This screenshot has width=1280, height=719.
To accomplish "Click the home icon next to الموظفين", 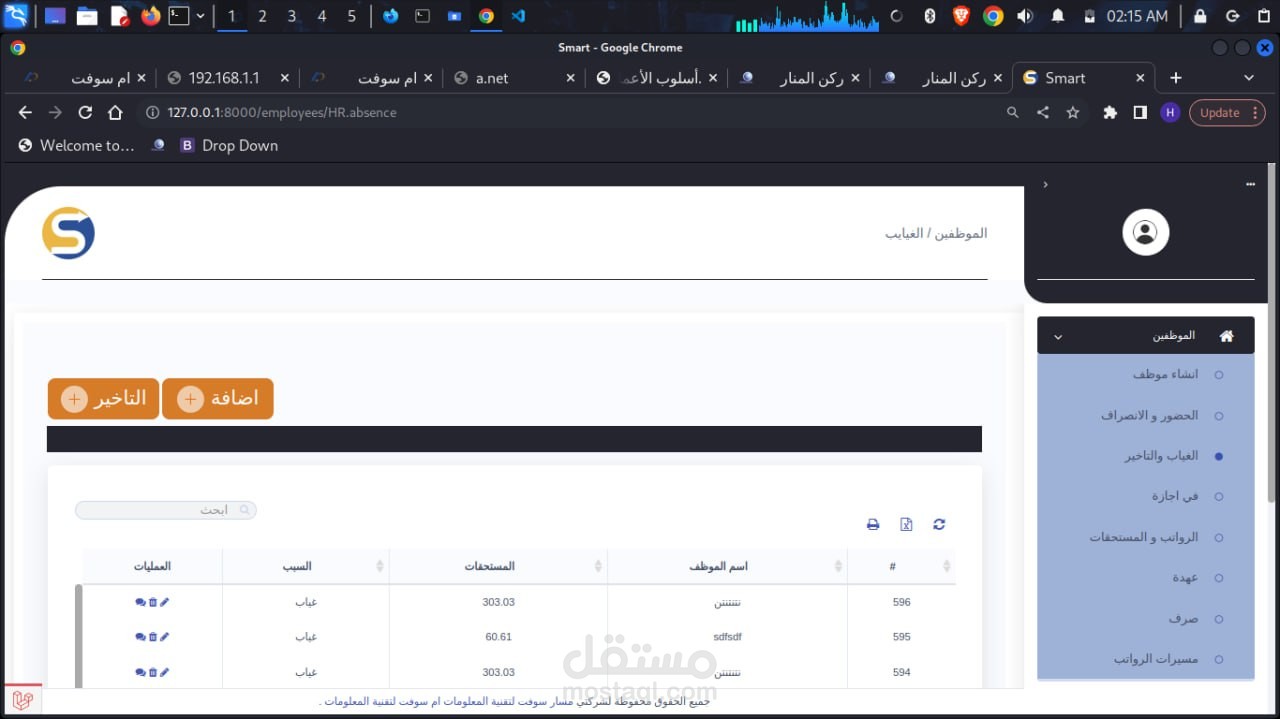I will click(x=1227, y=335).
